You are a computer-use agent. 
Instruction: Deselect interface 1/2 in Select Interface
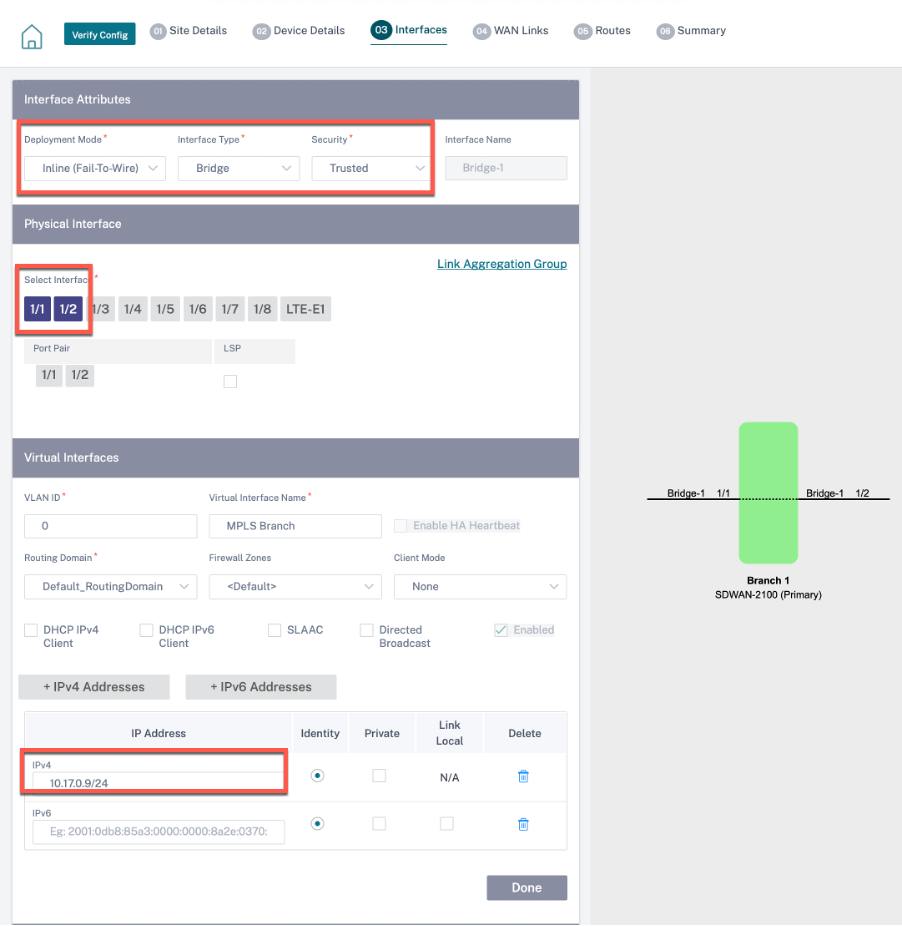point(69,309)
